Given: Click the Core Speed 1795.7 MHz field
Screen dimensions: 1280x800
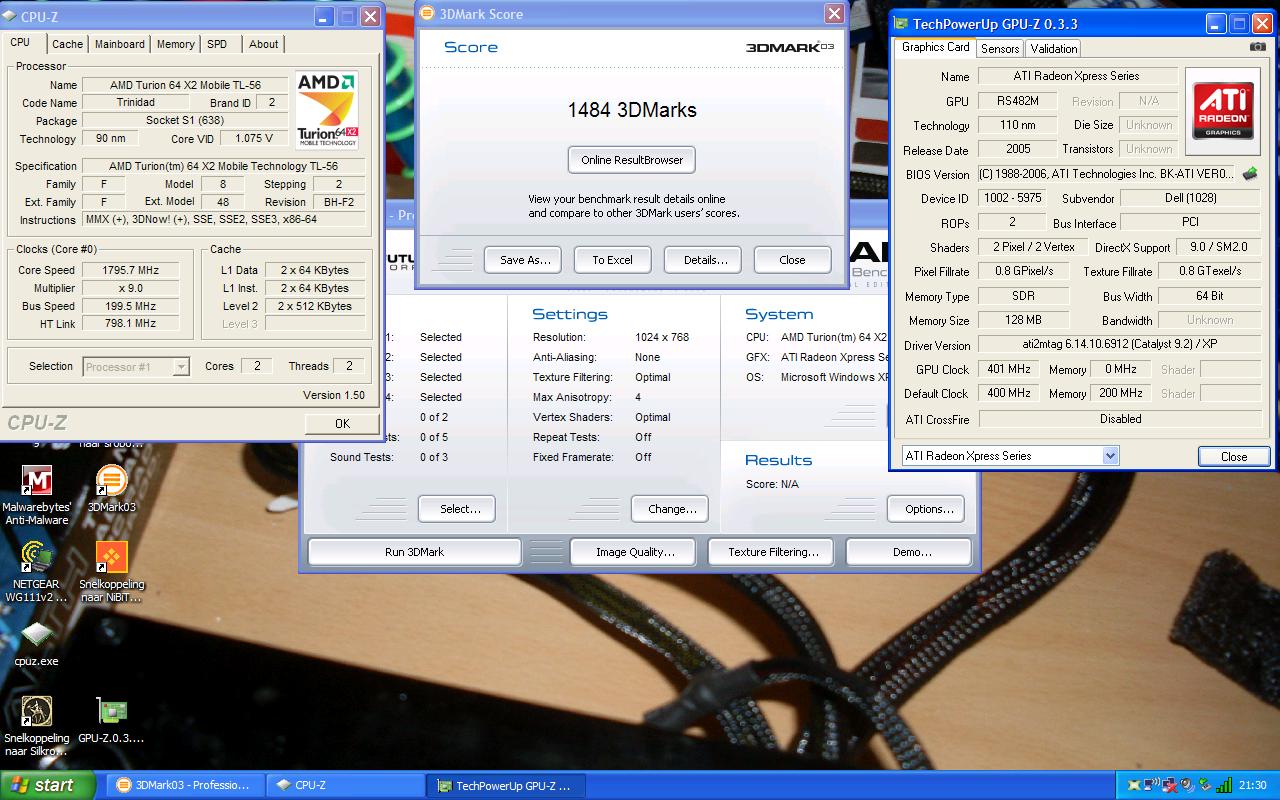Looking at the screenshot, I should point(130,270).
